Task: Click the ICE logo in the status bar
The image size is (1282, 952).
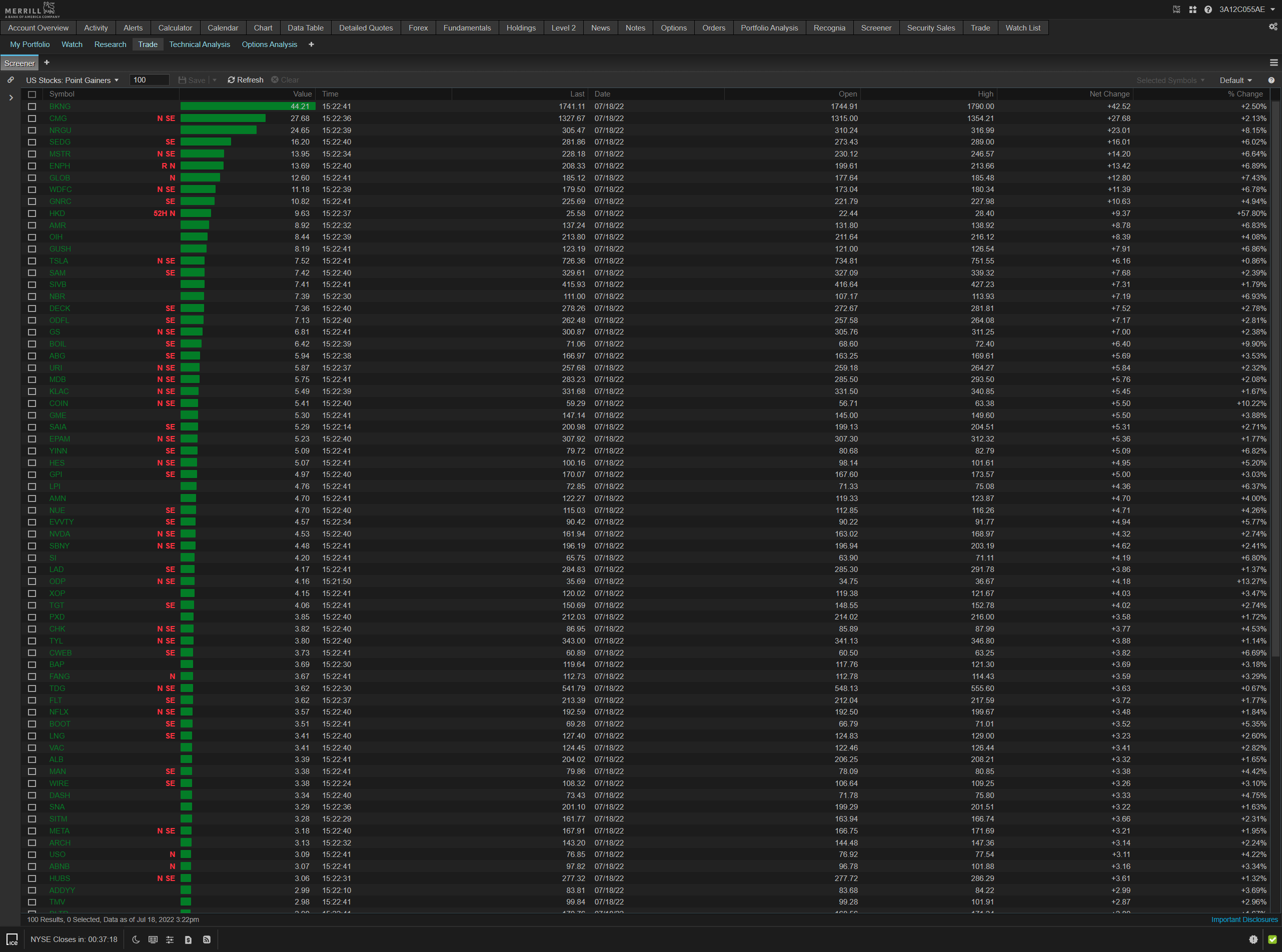Action: [12, 939]
